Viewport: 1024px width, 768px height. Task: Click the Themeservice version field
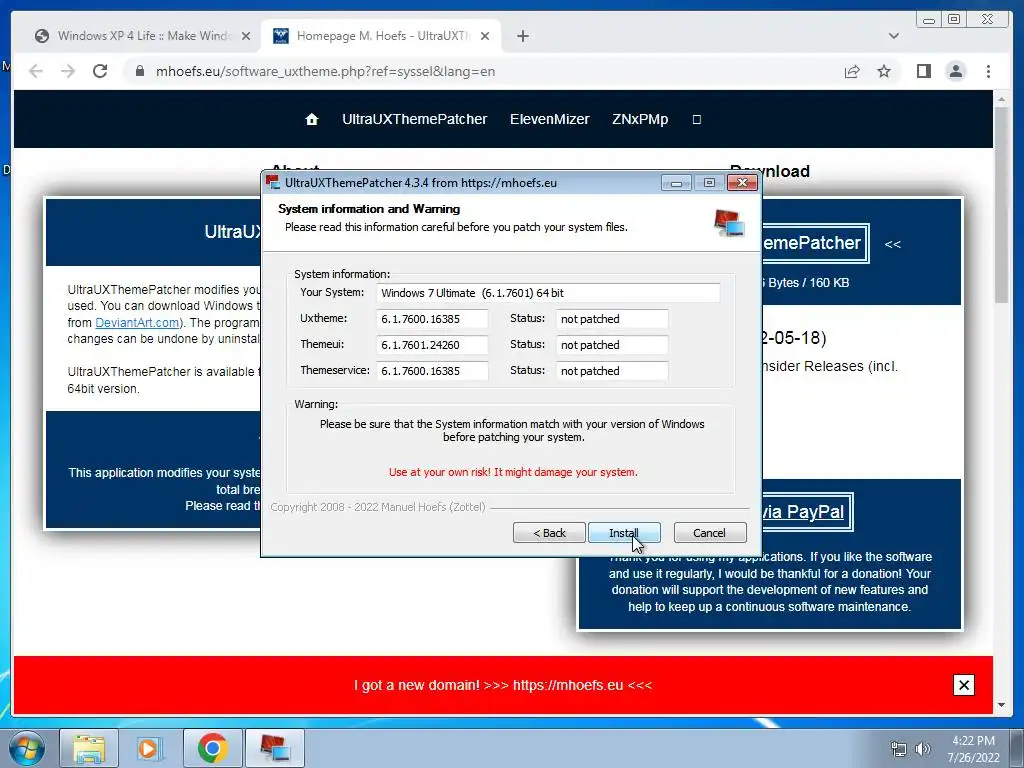point(432,371)
